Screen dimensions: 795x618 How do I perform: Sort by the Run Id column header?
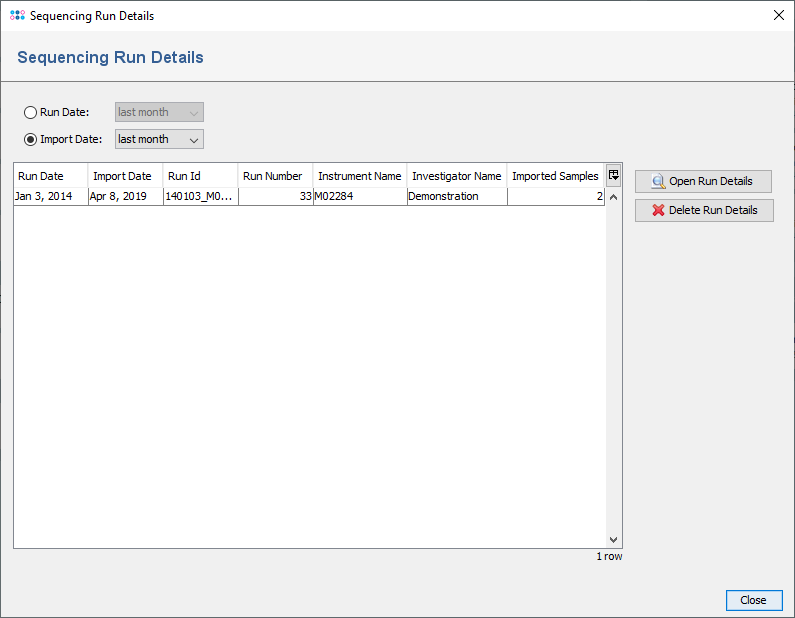pos(200,176)
